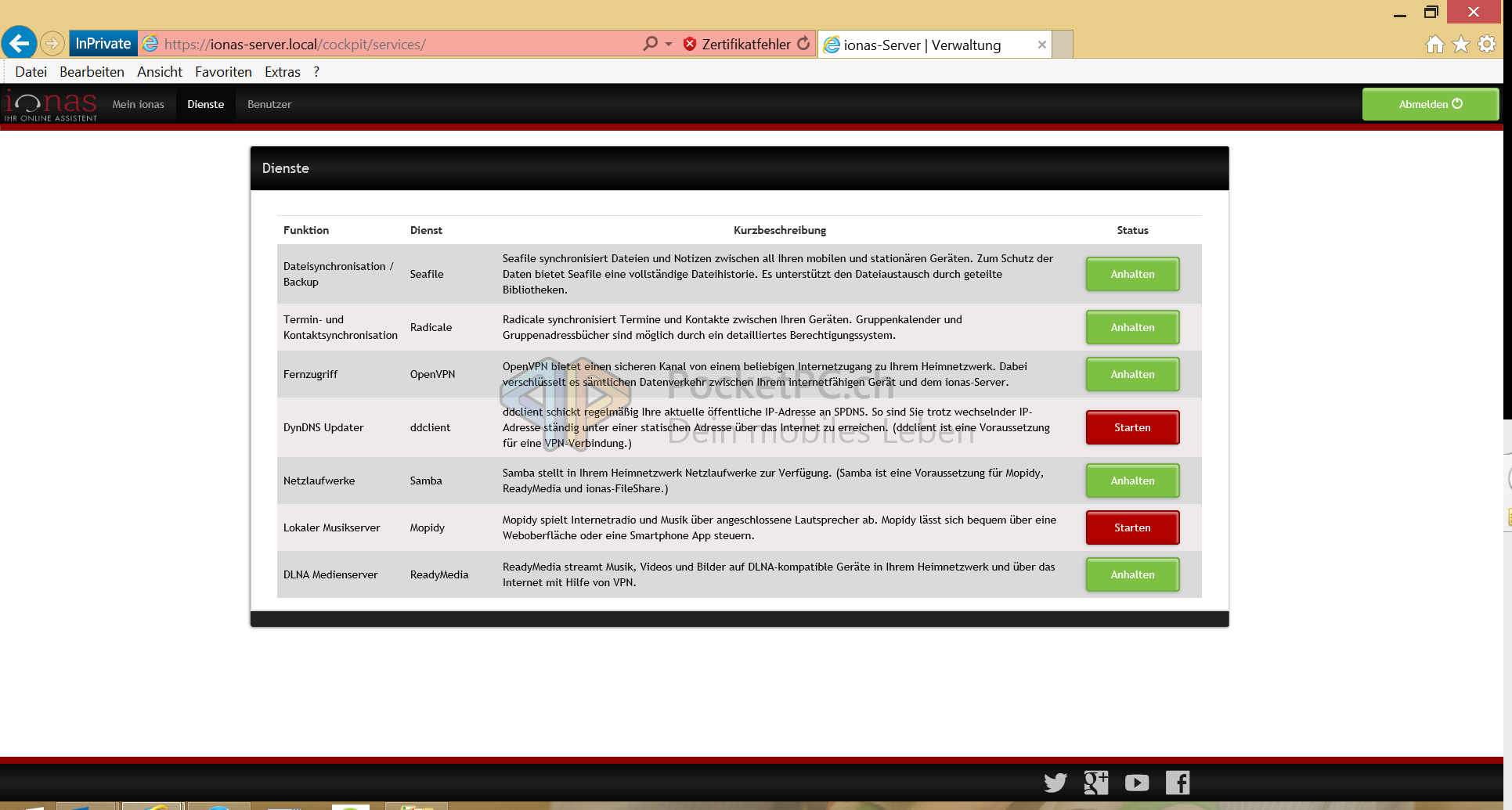Open browser settings gear icon
Image resolution: width=1512 pixels, height=810 pixels.
pyautogui.click(x=1487, y=45)
